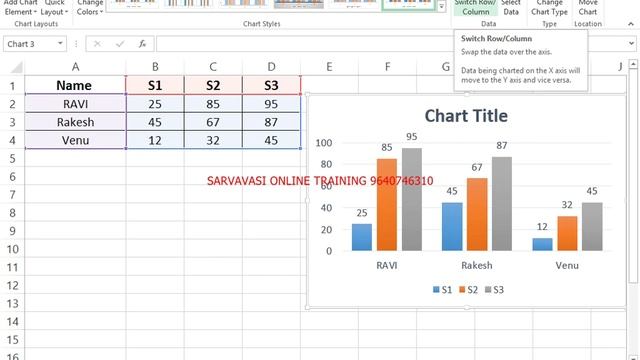
Task: Click cell B4 containing 12
Action: click(x=155, y=140)
